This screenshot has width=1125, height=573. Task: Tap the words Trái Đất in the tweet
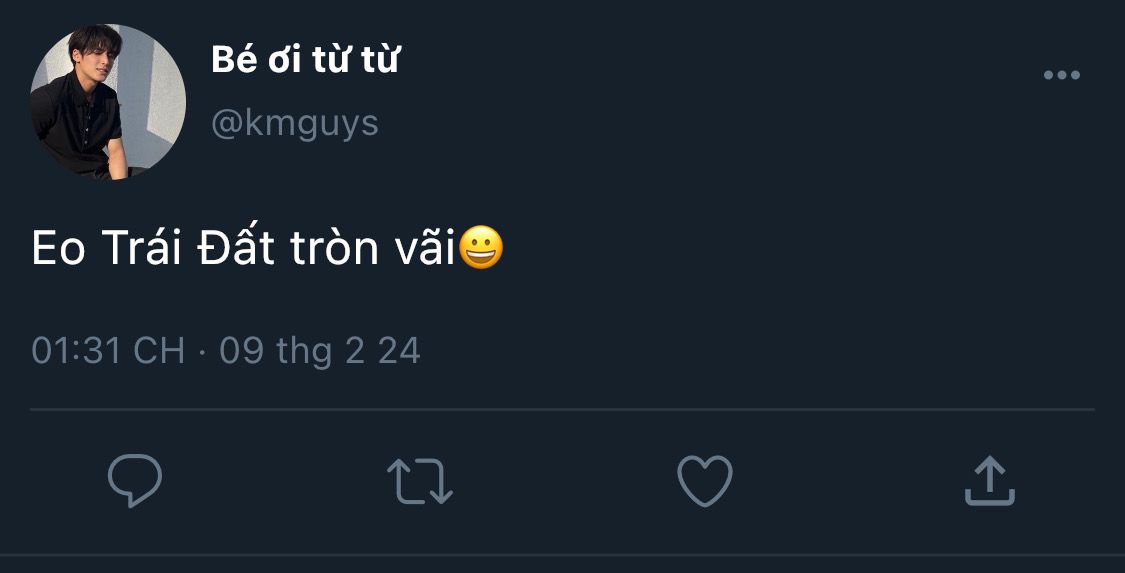pos(188,247)
